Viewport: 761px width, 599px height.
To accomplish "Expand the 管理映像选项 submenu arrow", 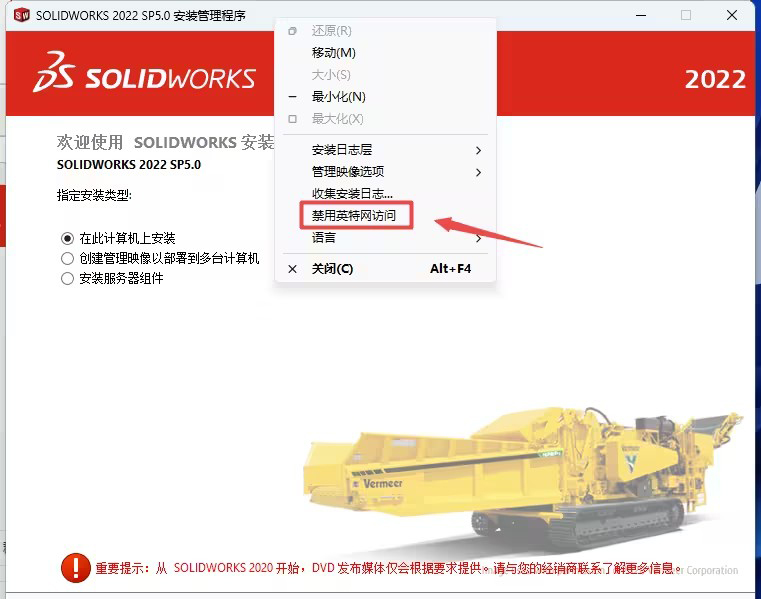I will [x=479, y=172].
